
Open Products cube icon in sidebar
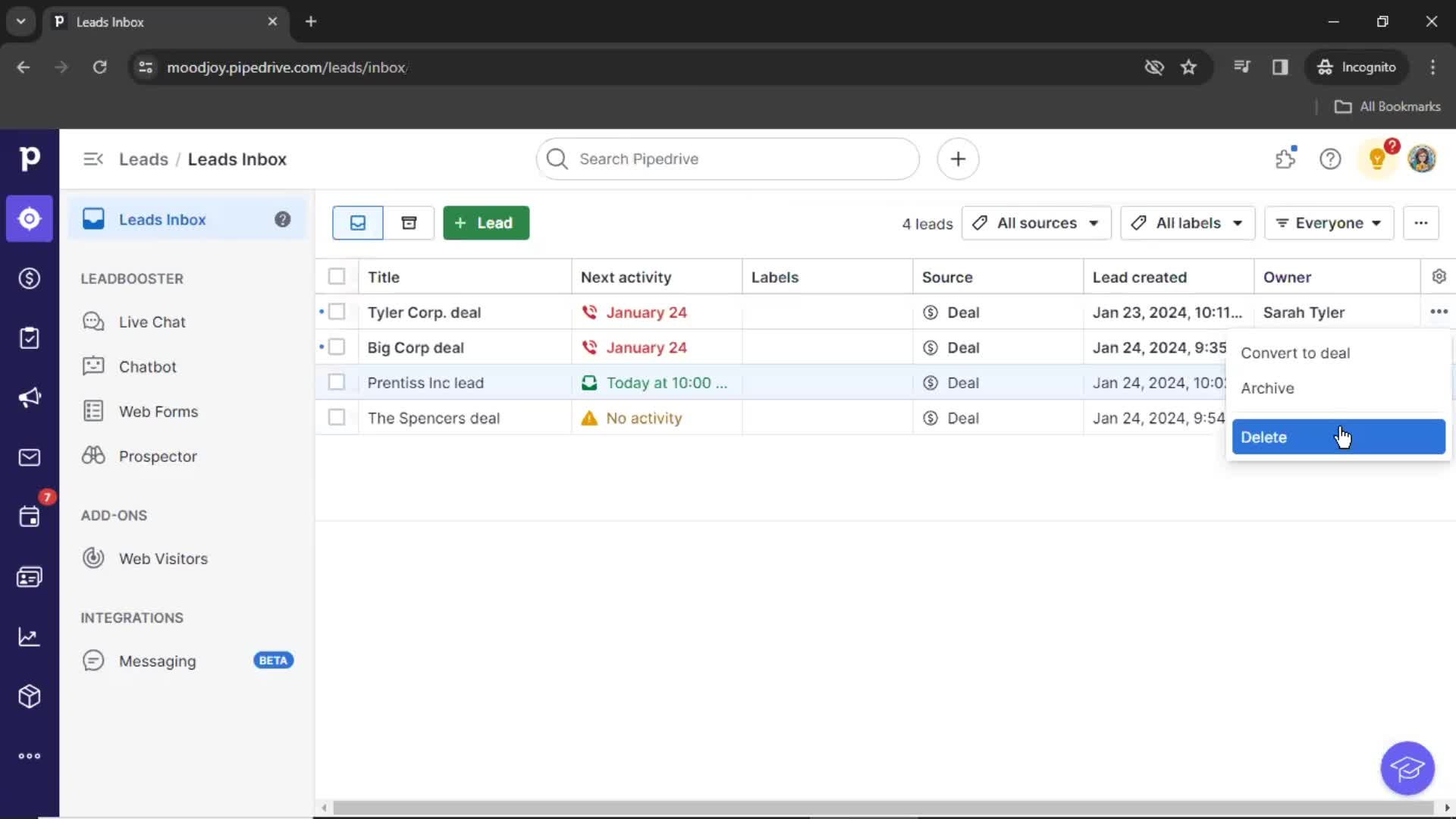pos(30,696)
